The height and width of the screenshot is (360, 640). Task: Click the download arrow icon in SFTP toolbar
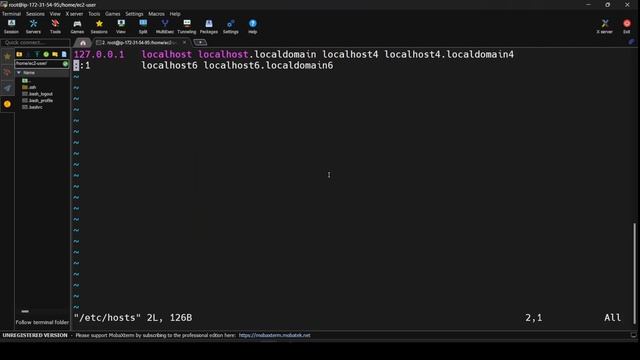28,54
